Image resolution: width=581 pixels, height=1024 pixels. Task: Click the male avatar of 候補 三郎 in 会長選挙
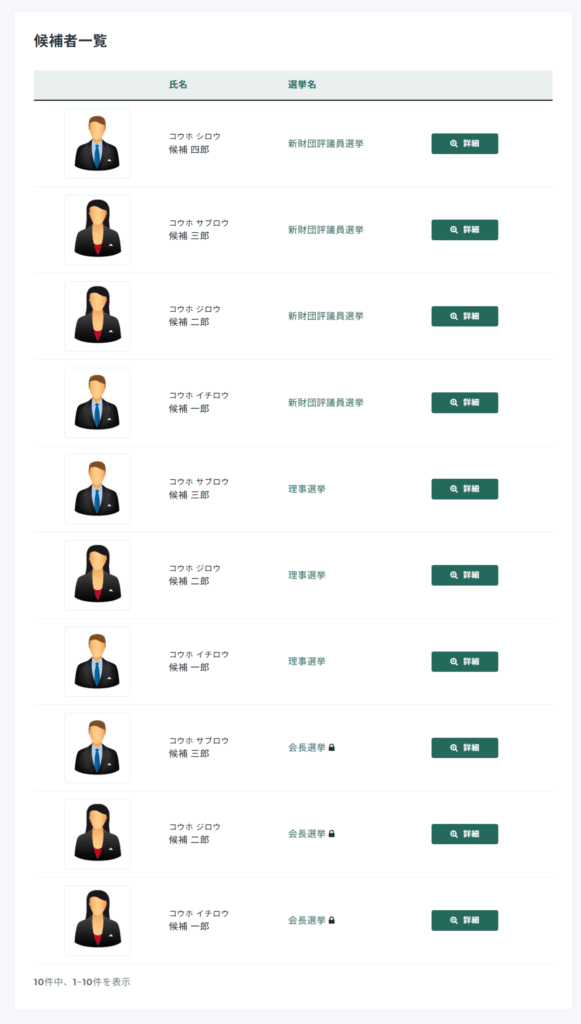pyautogui.click(x=97, y=748)
